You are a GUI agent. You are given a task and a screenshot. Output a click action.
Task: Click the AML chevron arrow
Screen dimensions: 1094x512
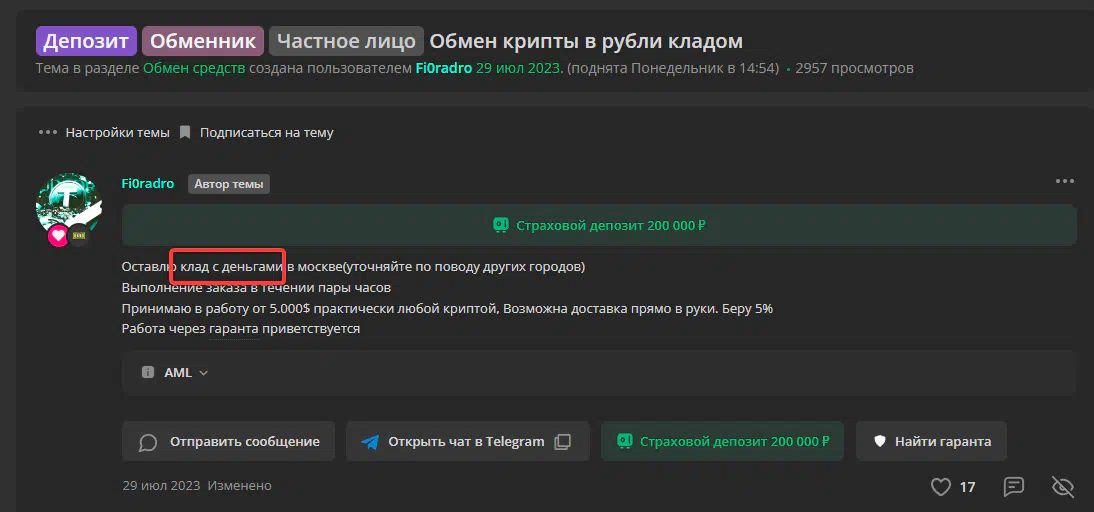pyautogui.click(x=203, y=373)
